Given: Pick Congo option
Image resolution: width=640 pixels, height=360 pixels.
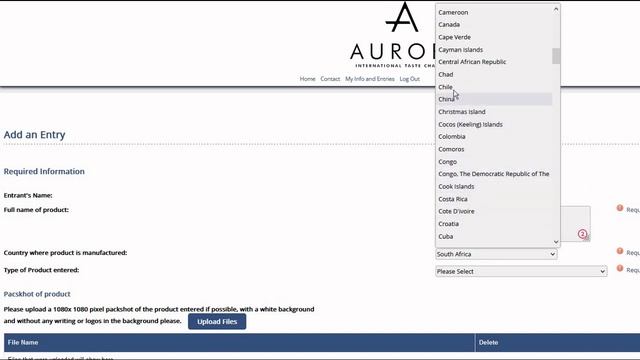Looking at the screenshot, I should (x=494, y=162).
